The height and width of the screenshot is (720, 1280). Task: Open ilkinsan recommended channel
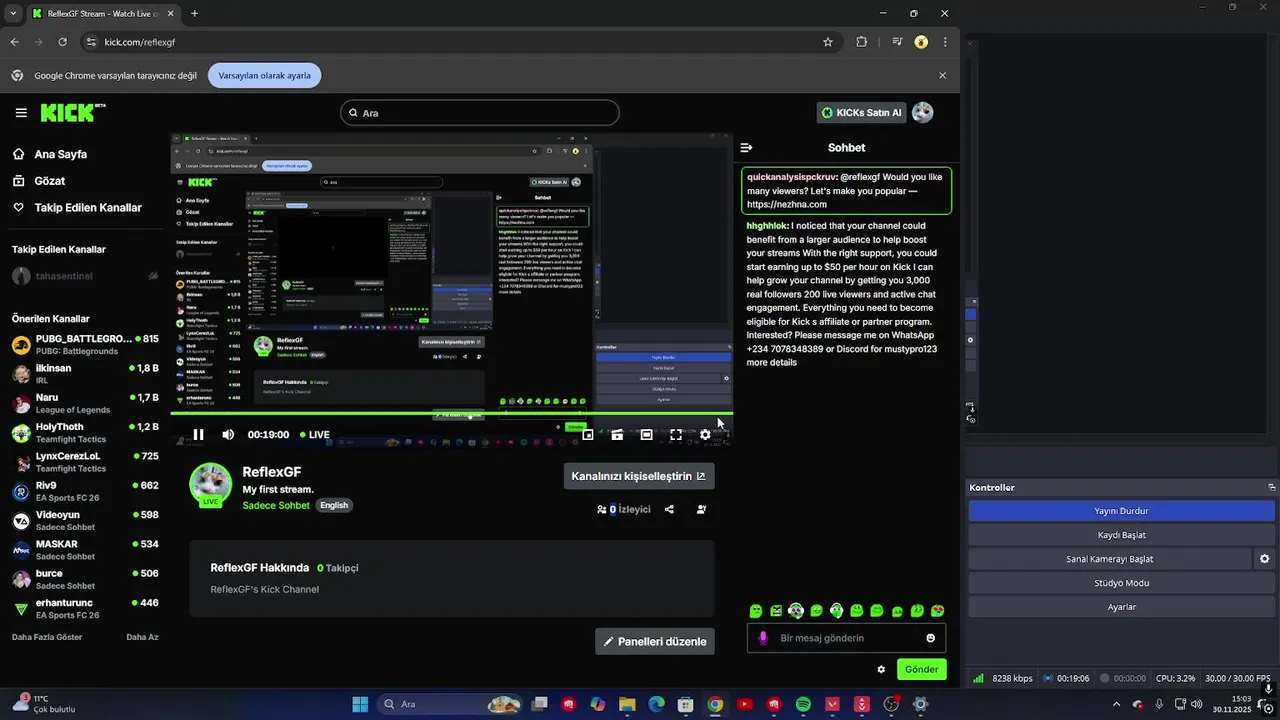pyautogui.click(x=85, y=374)
